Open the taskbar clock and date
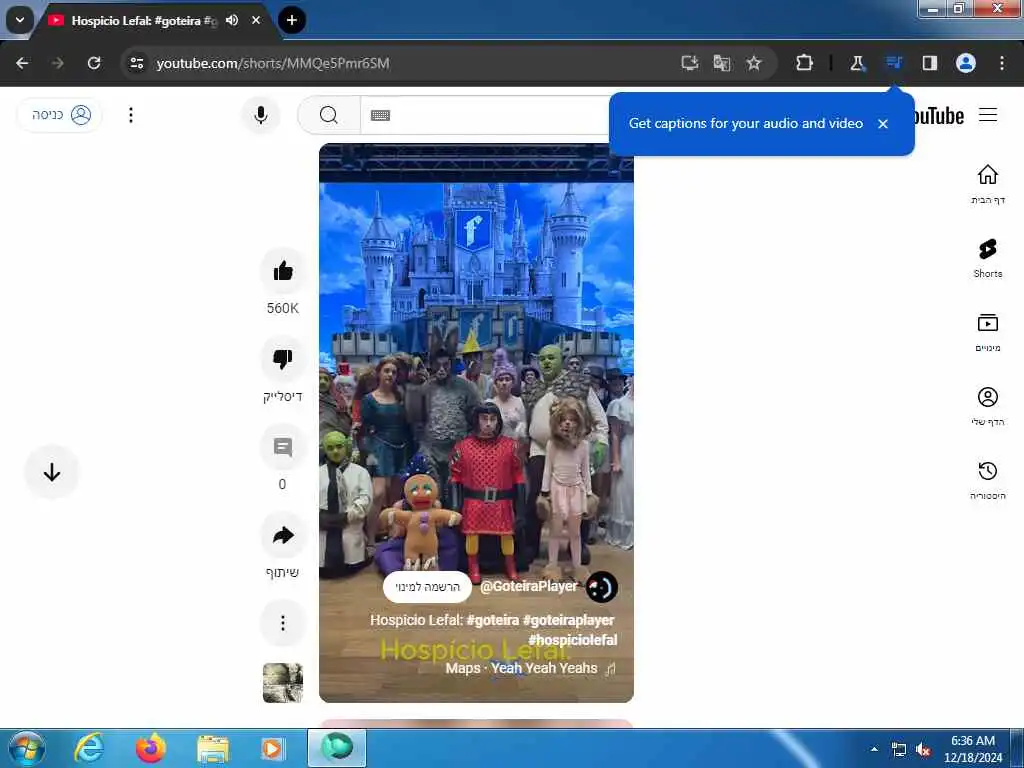 click(x=973, y=749)
